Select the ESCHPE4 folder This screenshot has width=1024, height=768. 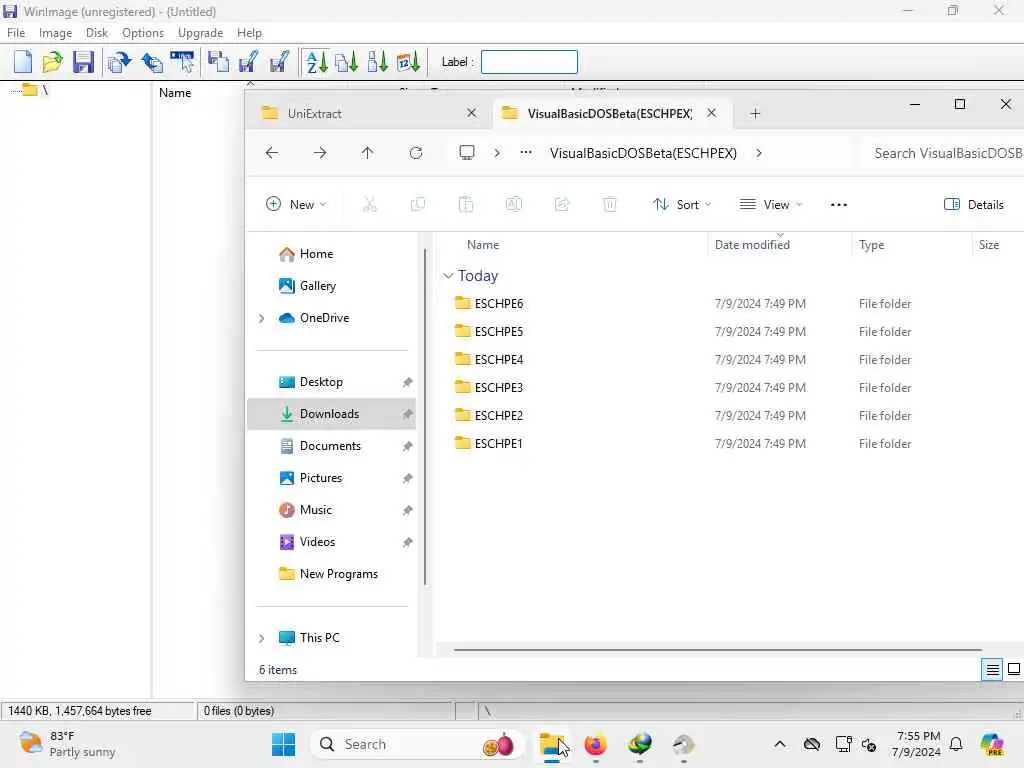point(499,360)
